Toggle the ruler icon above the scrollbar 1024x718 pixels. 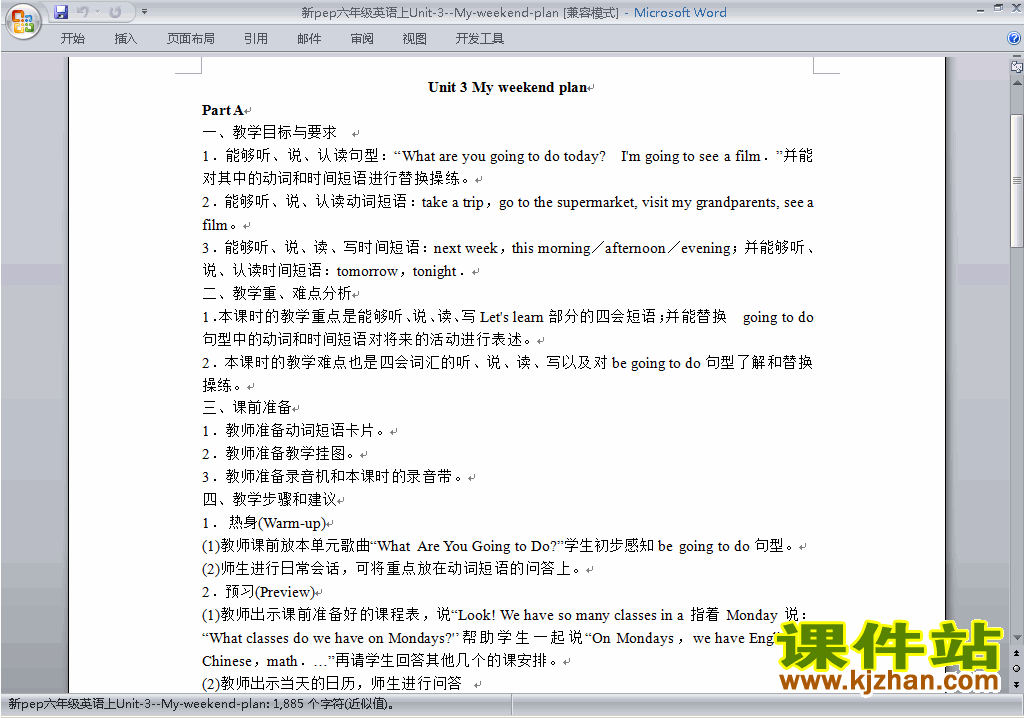click(x=1016, y=66)
